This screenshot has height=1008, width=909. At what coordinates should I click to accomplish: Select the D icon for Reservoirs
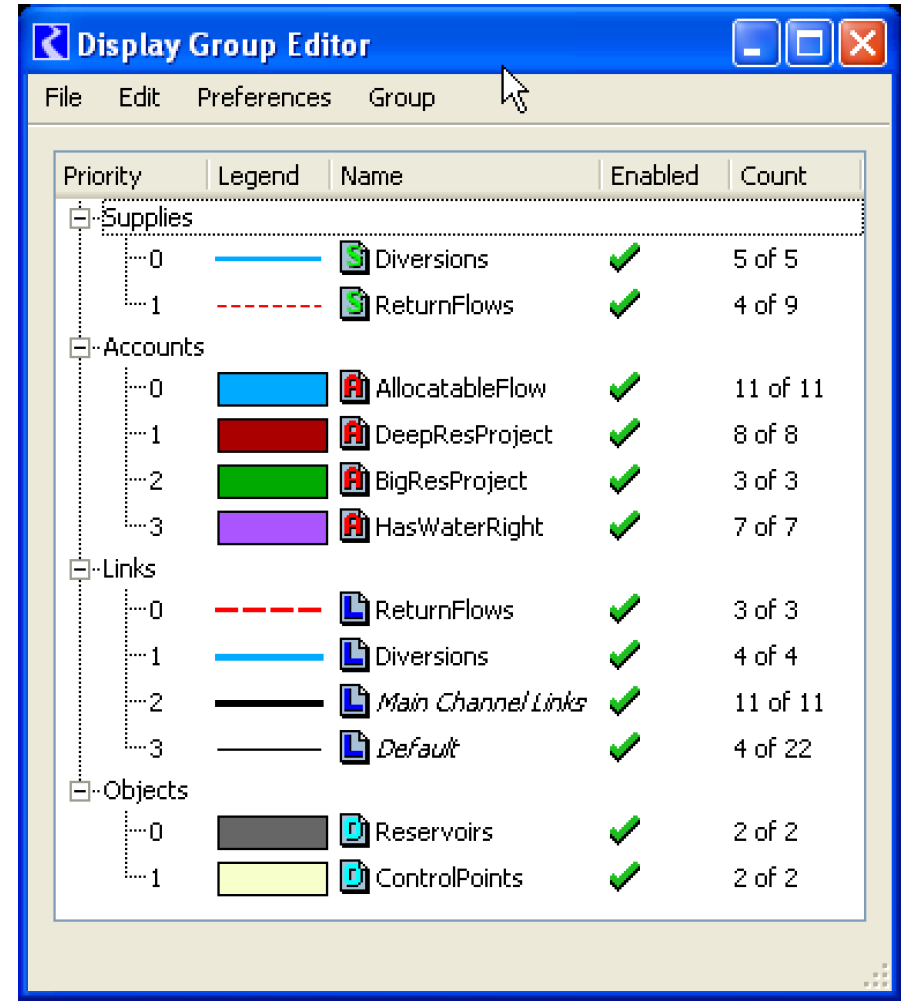355,832
